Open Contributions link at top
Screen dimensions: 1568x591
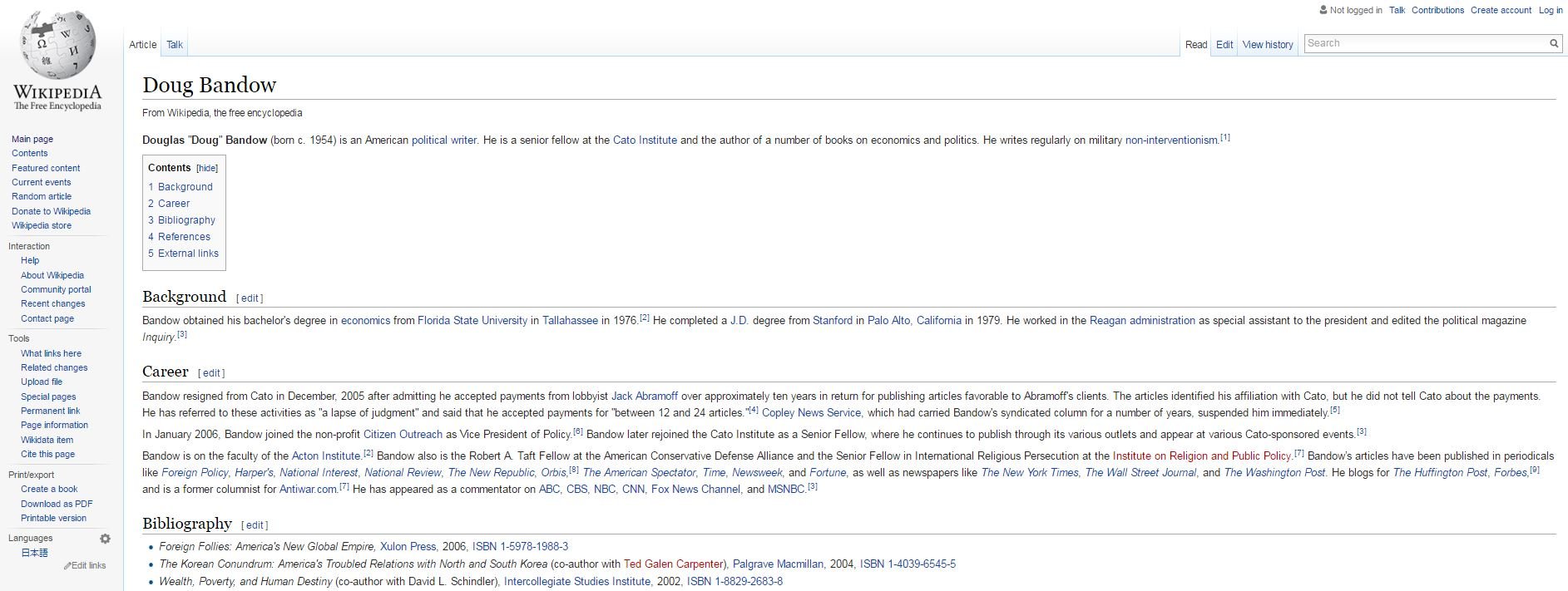pyautogui.click(x=1437, y=10)
